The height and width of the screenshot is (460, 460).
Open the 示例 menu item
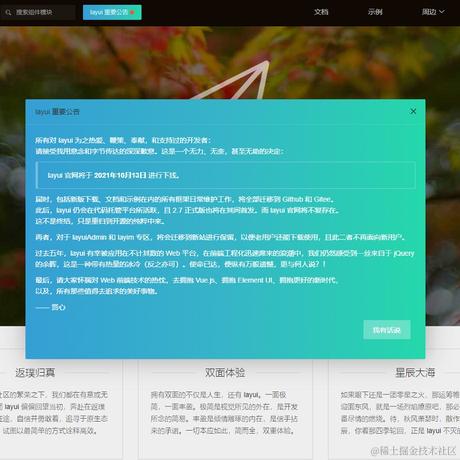375,12
